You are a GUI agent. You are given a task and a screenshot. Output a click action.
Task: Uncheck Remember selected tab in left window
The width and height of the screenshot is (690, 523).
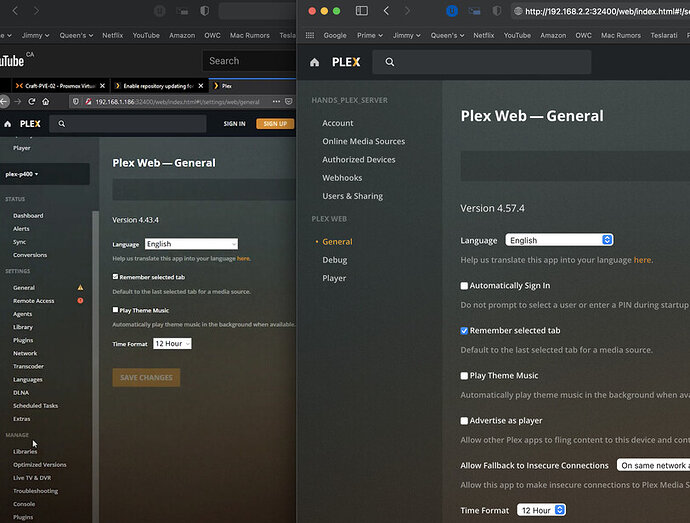(115, 276)
